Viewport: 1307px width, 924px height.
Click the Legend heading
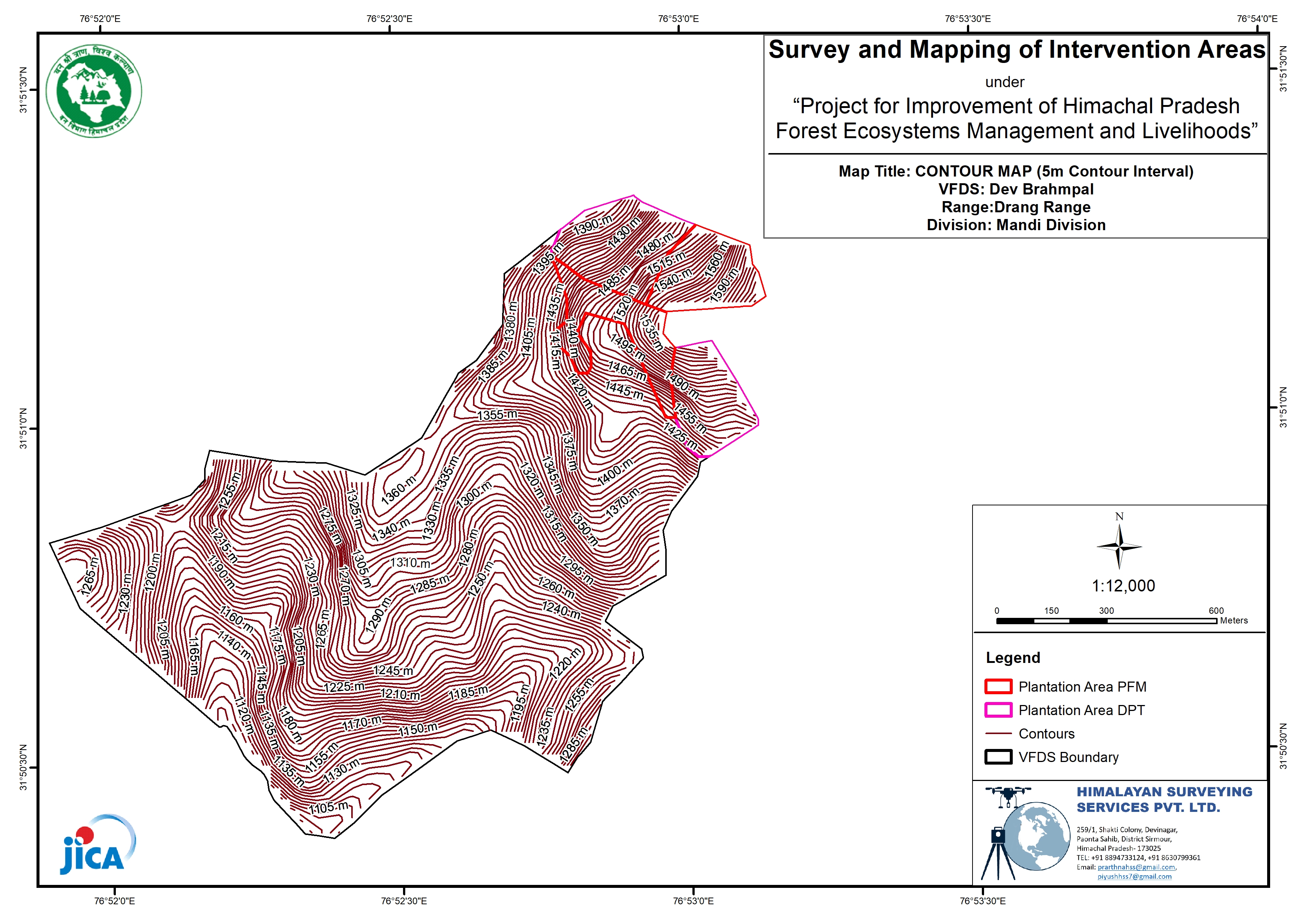[x=1013, y=658]
